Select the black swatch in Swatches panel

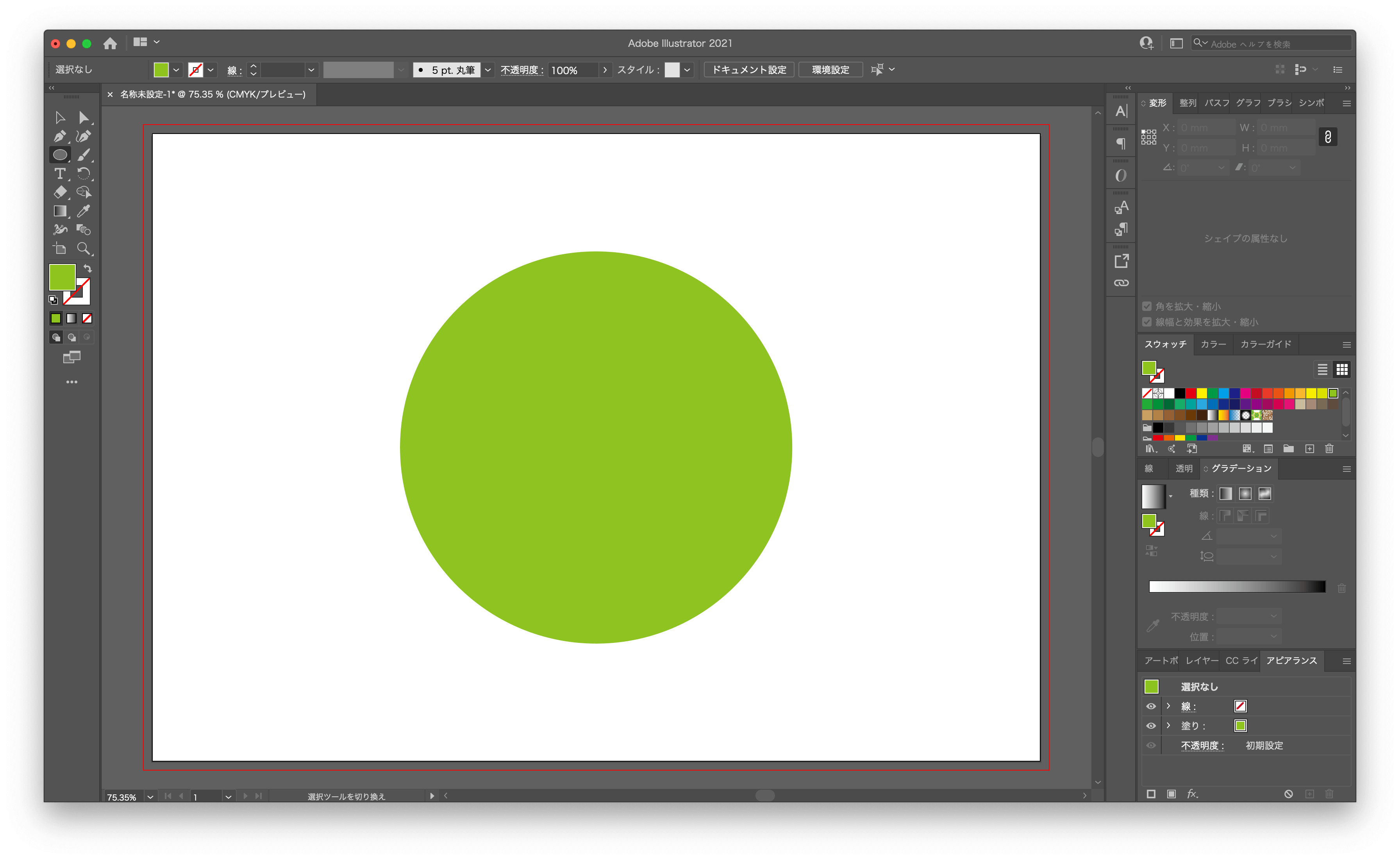1179,393
